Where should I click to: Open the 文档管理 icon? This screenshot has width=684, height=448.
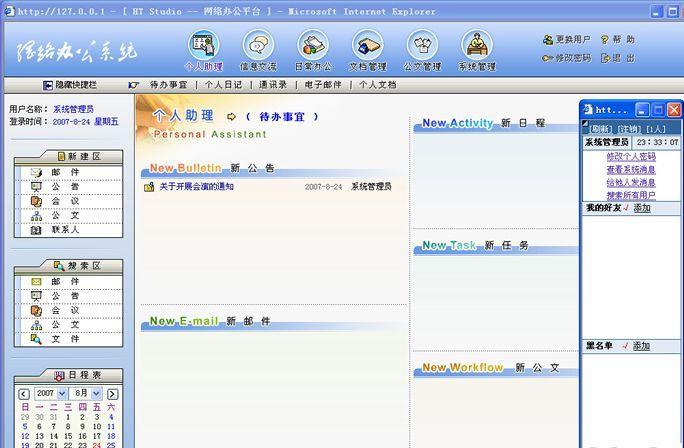pos(367,46)
